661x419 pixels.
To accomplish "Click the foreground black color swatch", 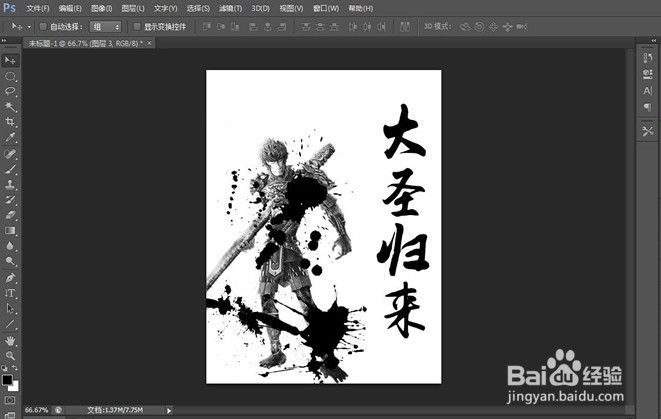I will point(7,380).
